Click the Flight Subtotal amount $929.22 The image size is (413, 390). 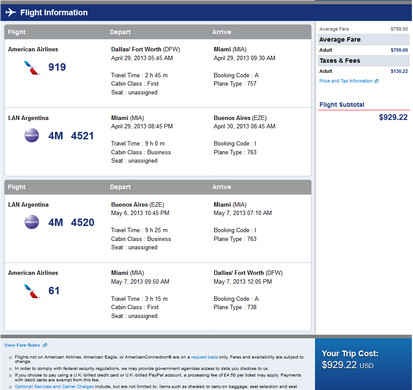tap(393, 117)
